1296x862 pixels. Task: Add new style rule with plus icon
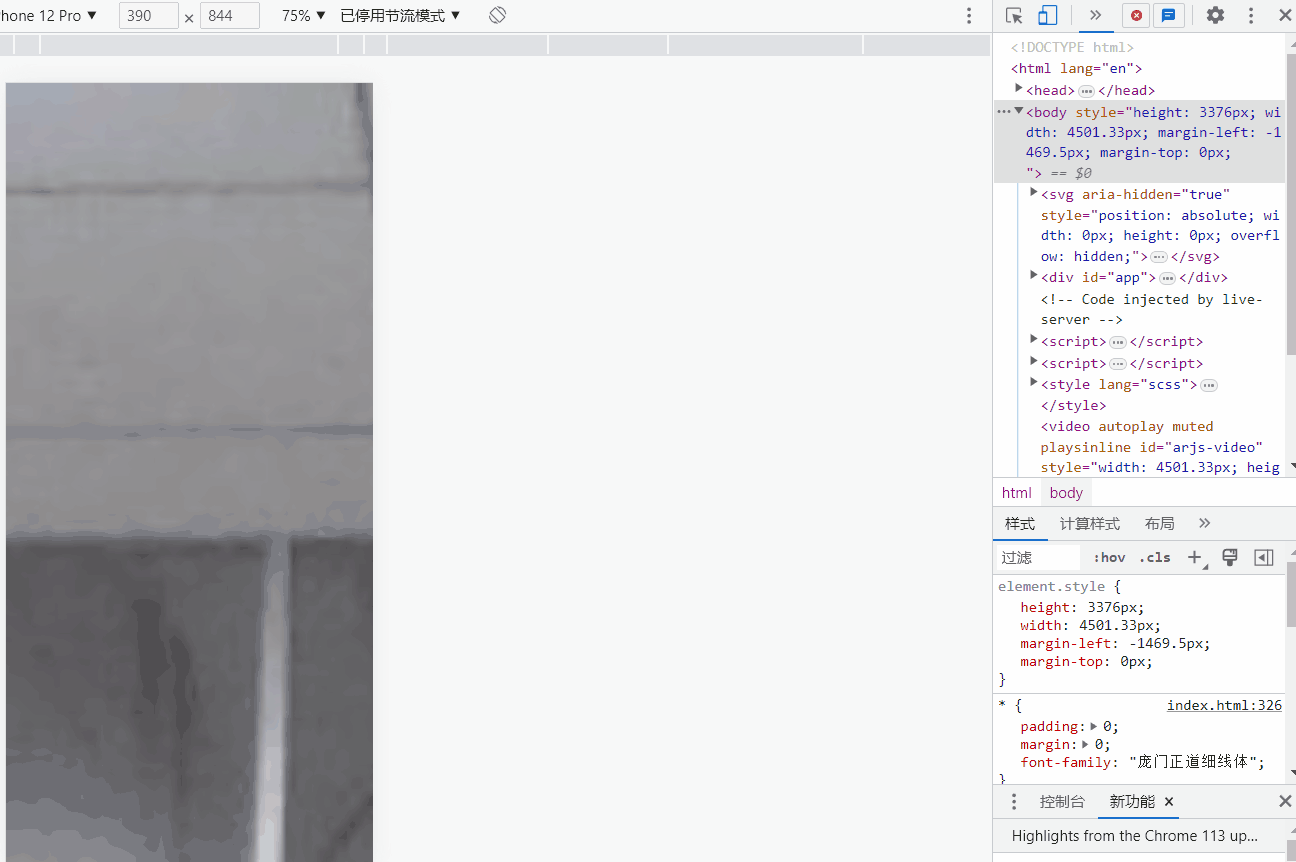coord(1195,557)
